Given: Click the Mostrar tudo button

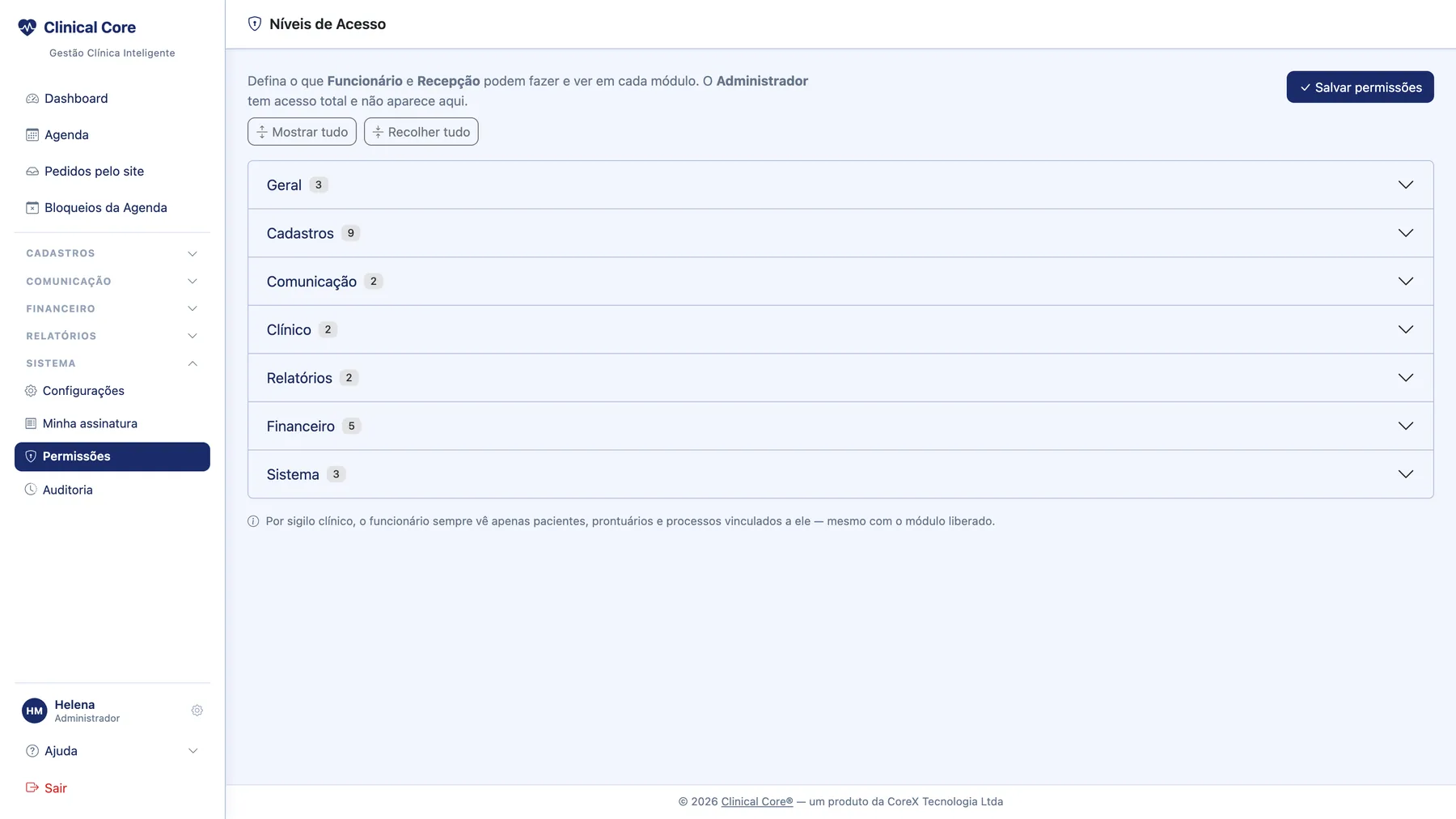Looking at the screenshot, I should (x=302, y=132).
